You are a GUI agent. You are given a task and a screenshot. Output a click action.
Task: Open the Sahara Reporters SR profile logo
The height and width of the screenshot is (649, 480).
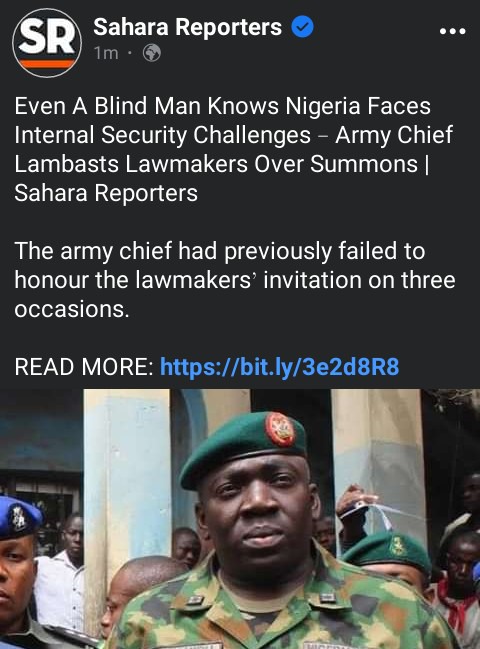tap(47, 43)
